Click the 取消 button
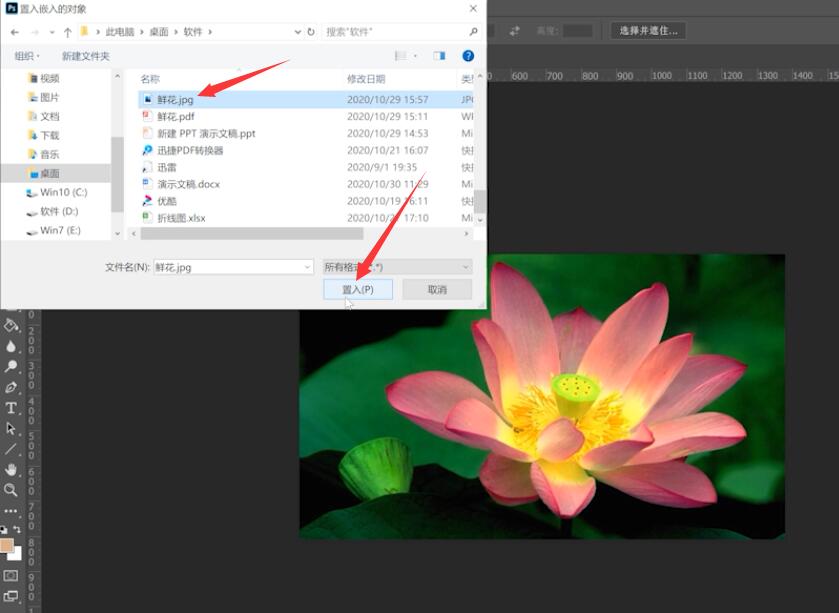The image size is (839, 613). (437, 289)
